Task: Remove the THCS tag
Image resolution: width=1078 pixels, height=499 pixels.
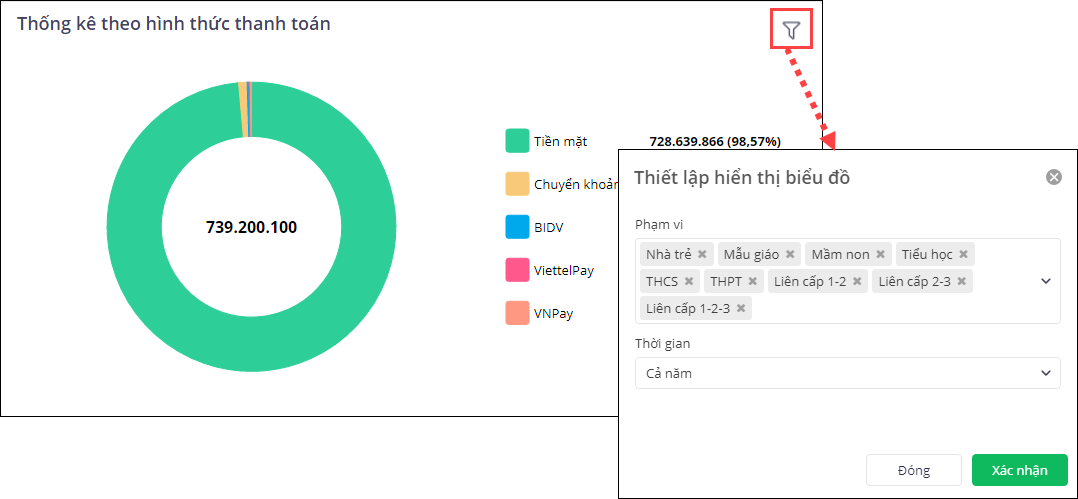Action: coord(688,281)
